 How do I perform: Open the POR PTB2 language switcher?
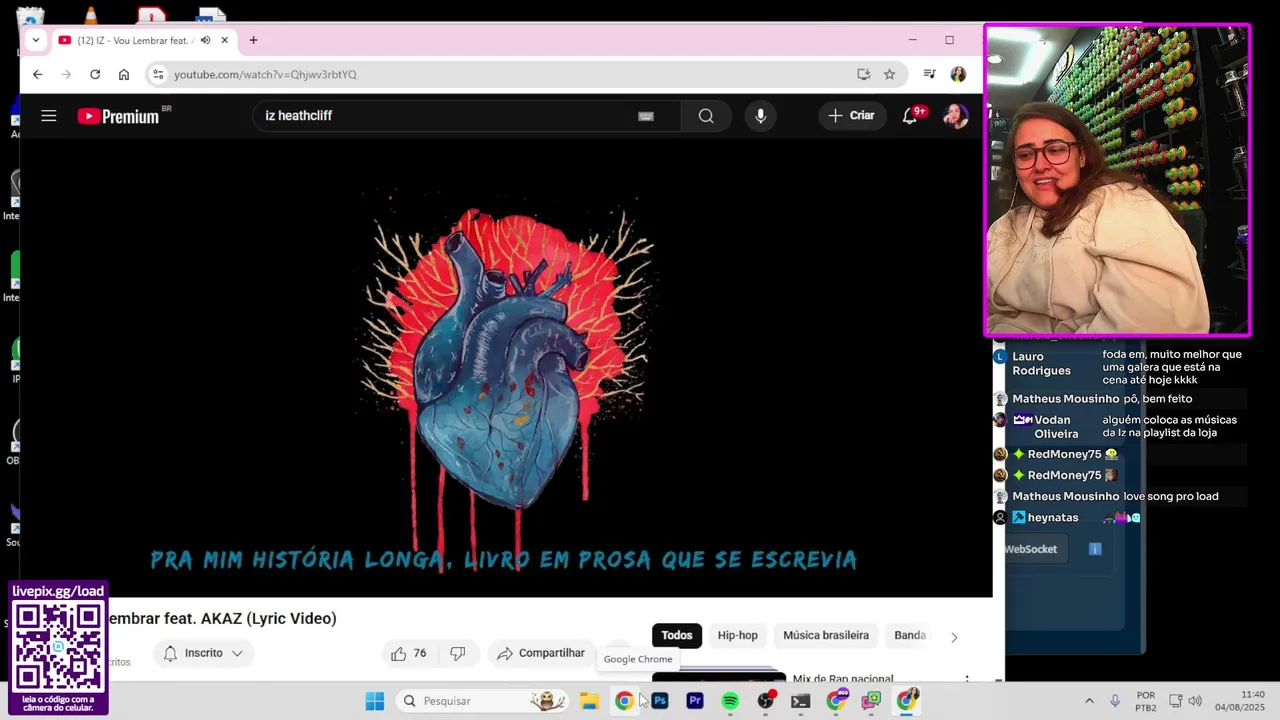click(x=1146, y=701)
